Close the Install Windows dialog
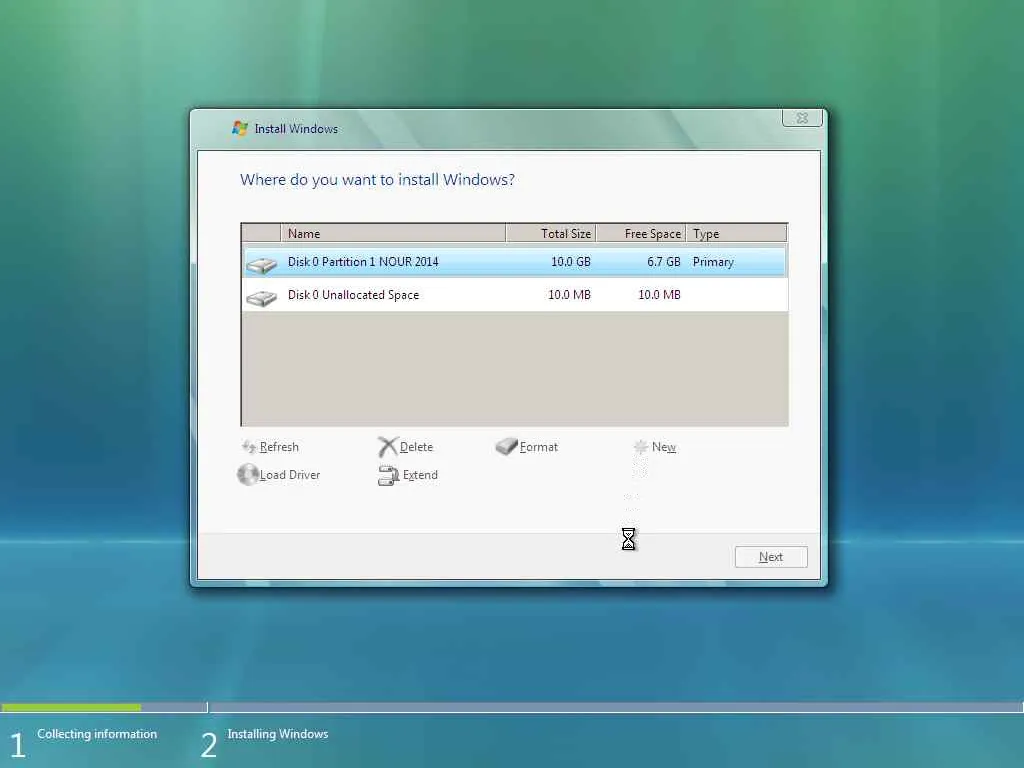Screen dimensions: 1024x768 [802, 118]
